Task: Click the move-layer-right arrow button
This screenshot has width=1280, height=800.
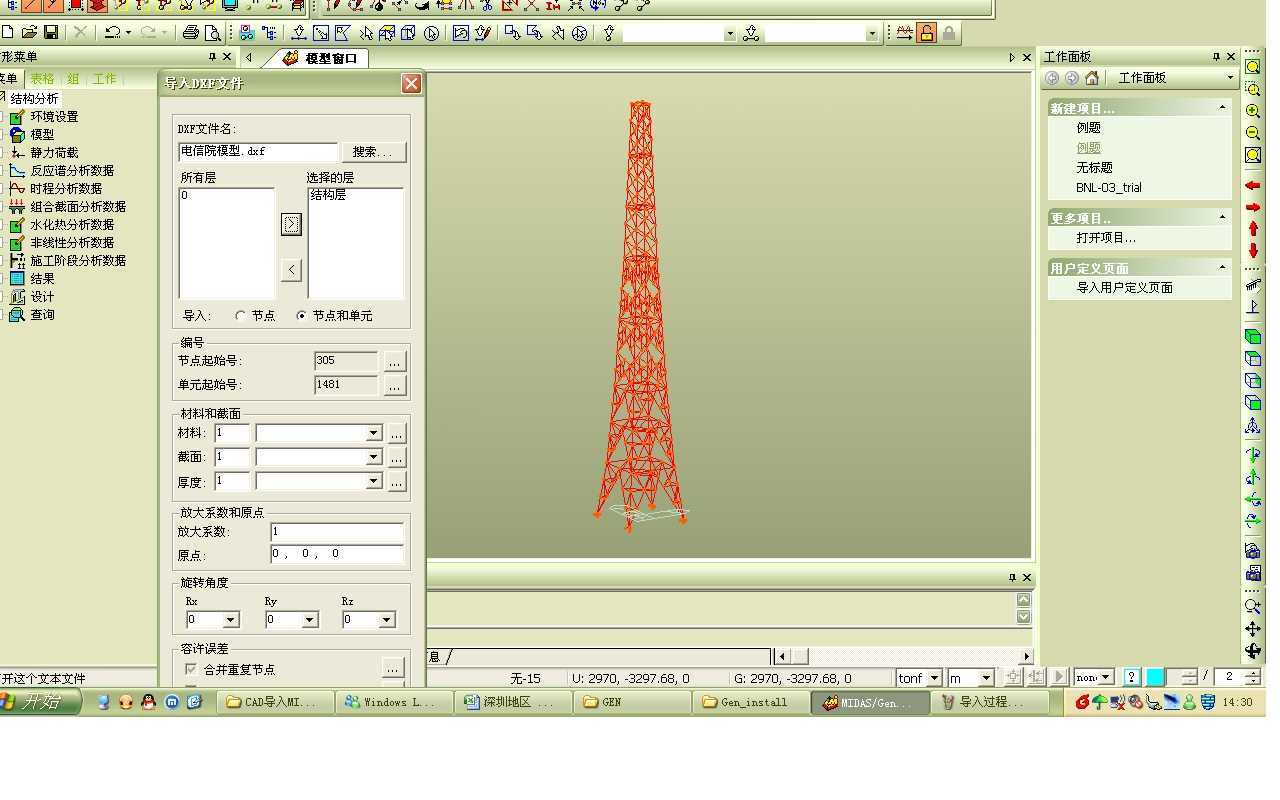Action: 291,224
